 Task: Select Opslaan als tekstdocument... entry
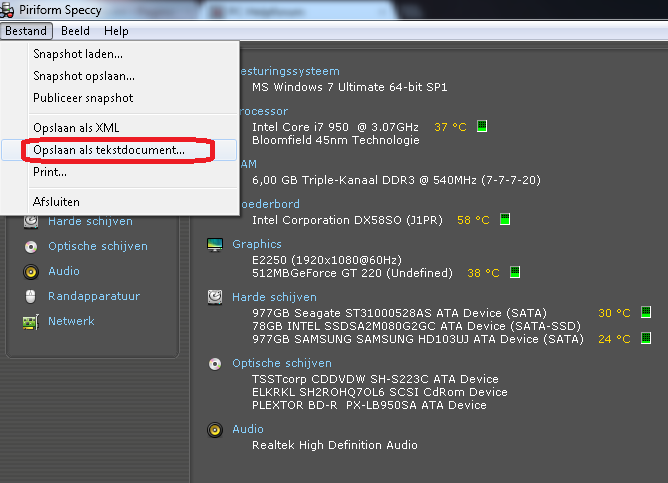[119, 150]
